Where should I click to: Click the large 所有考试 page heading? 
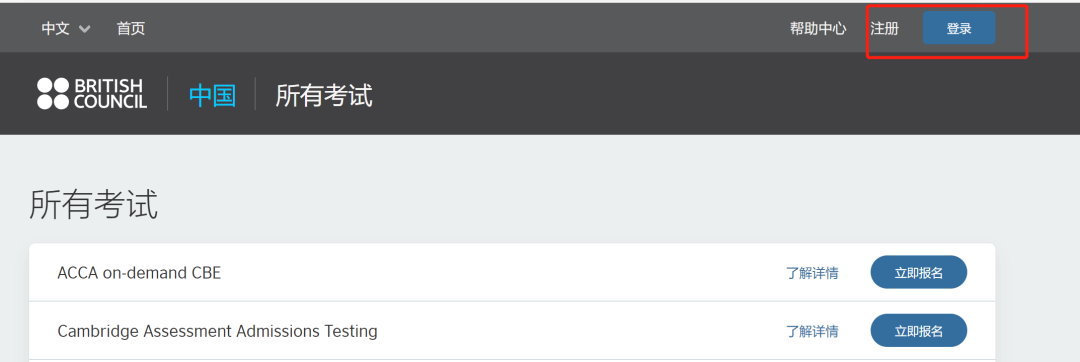94,204
